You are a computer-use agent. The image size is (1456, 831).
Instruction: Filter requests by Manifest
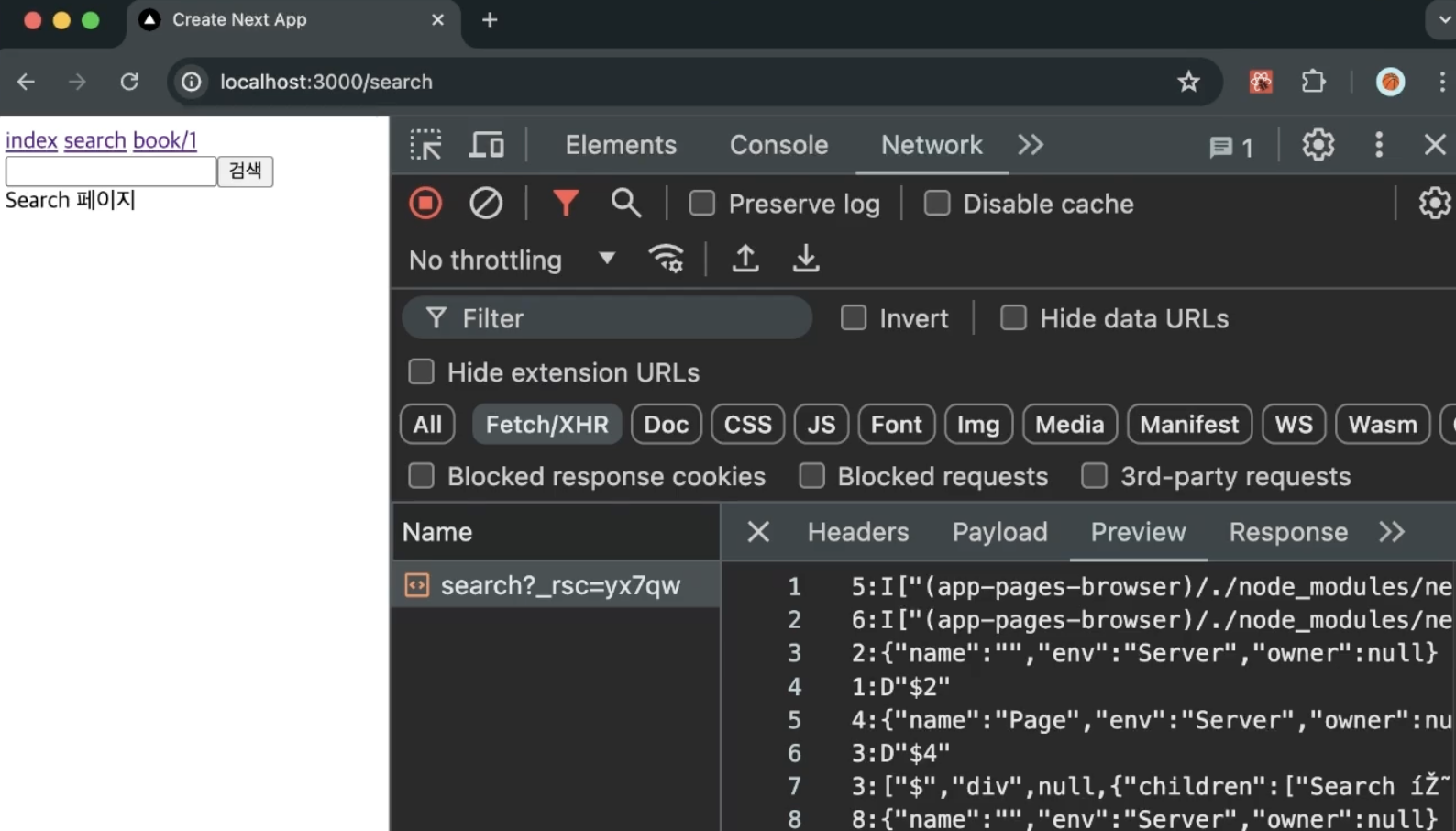point(1189,425)
